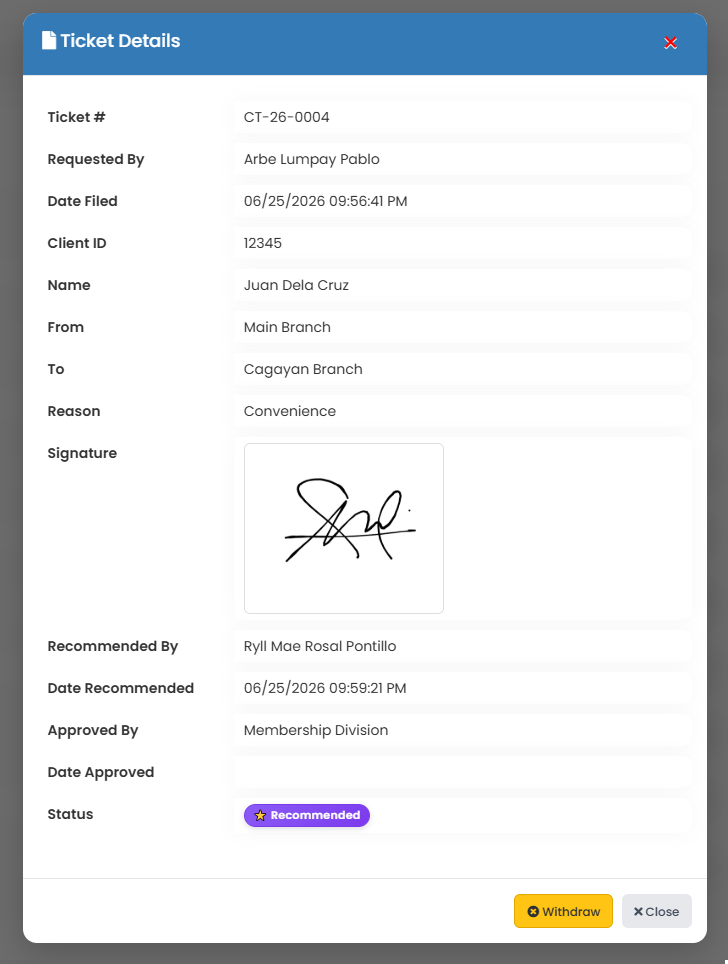
Task: Select the Ticket # field CT-26-0004
Action: pos(462,117)
